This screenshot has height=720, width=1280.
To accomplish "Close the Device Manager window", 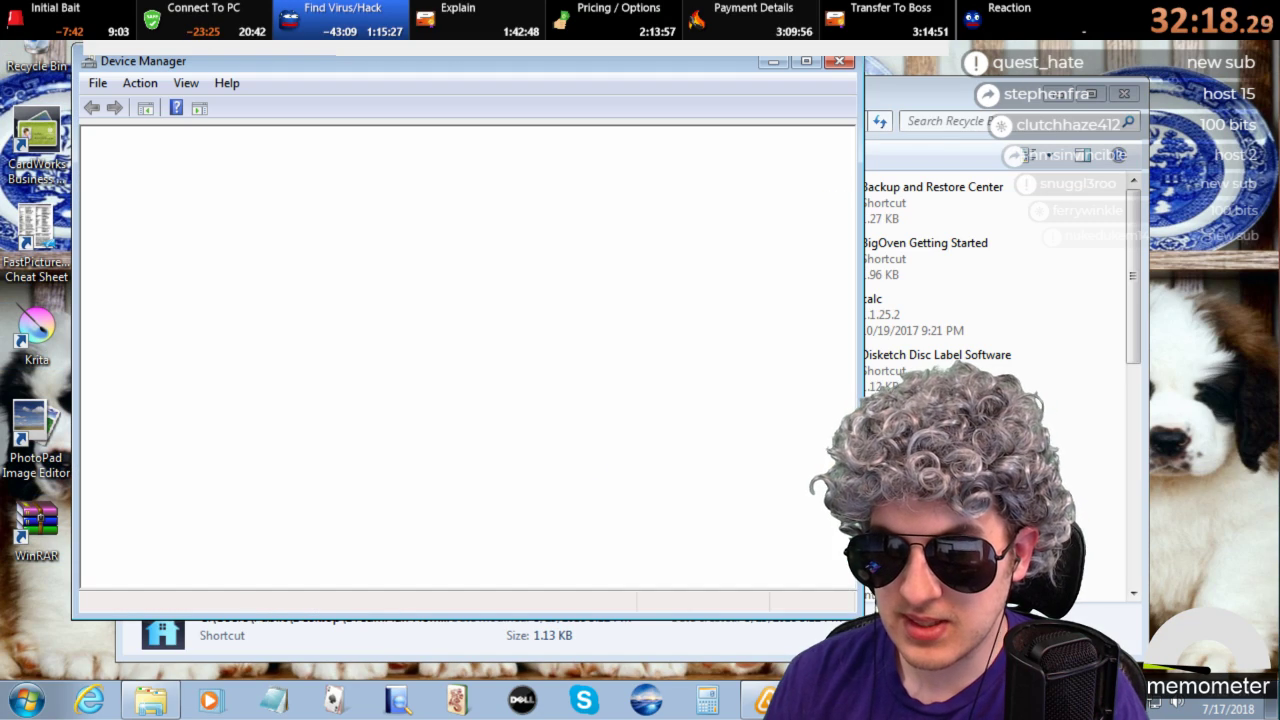I will [839, 62].
